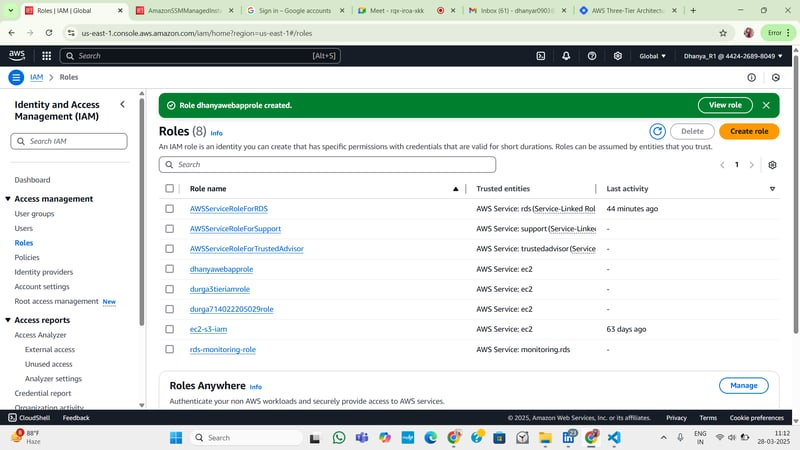Image resolution: width=800 pixels, height=450 pixels.
Task: Open the Chrome tab search dropdown
Action: 10,10
